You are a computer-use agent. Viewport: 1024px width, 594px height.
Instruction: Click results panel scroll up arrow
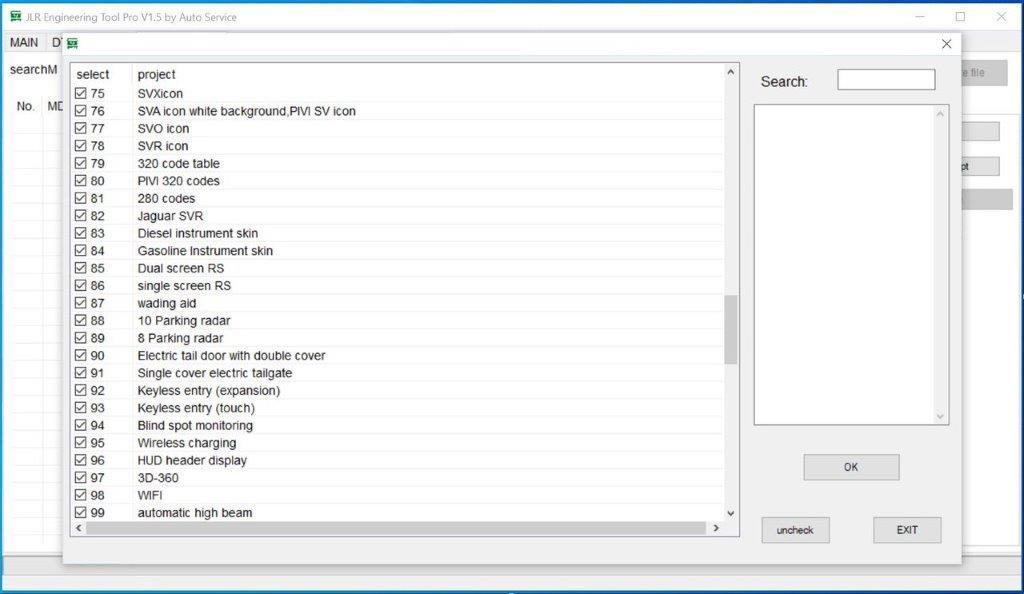tap(940, 114)
